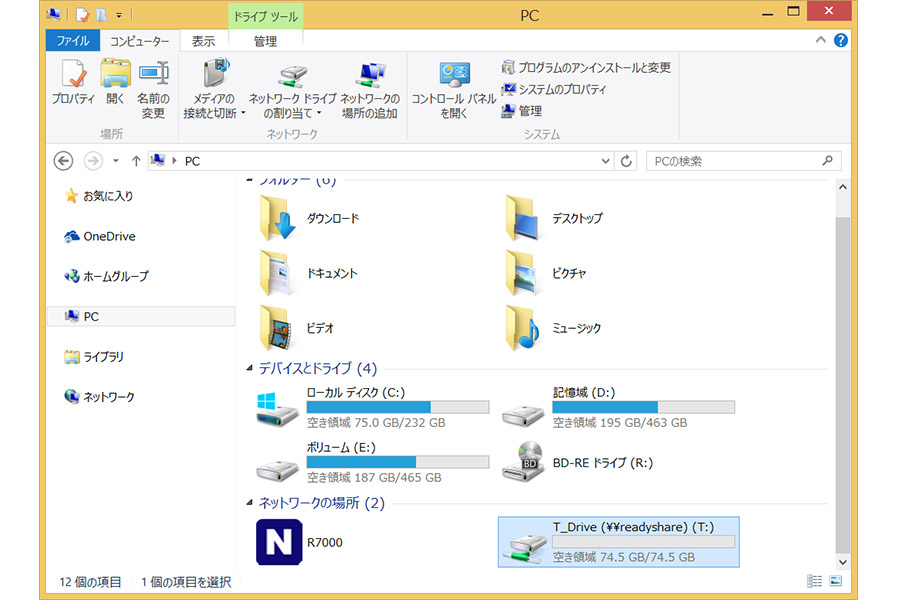Click the T_Drive (T:) capacity bar
The height and width of the screenshot is (600, 900).
[x=643, y=542]
